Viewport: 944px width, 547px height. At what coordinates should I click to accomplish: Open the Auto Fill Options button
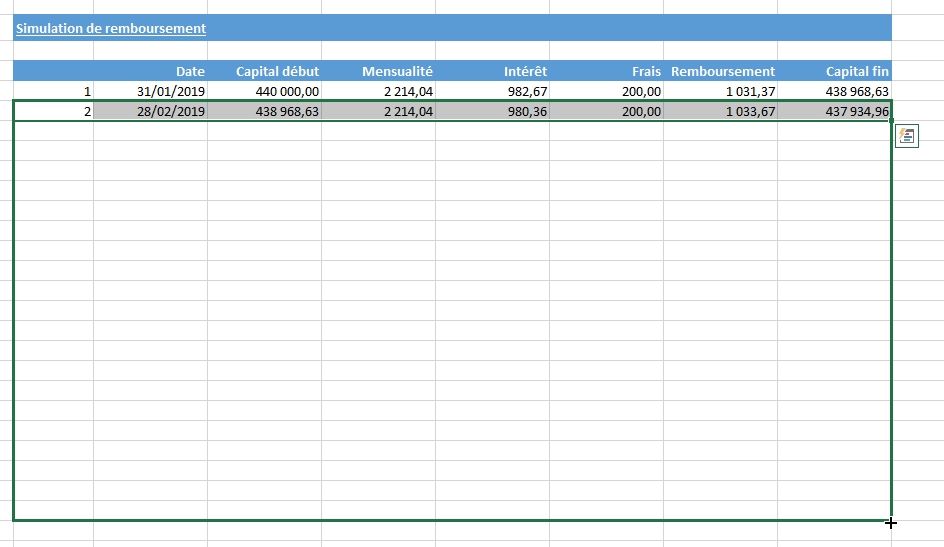click(x=907, y=136)
